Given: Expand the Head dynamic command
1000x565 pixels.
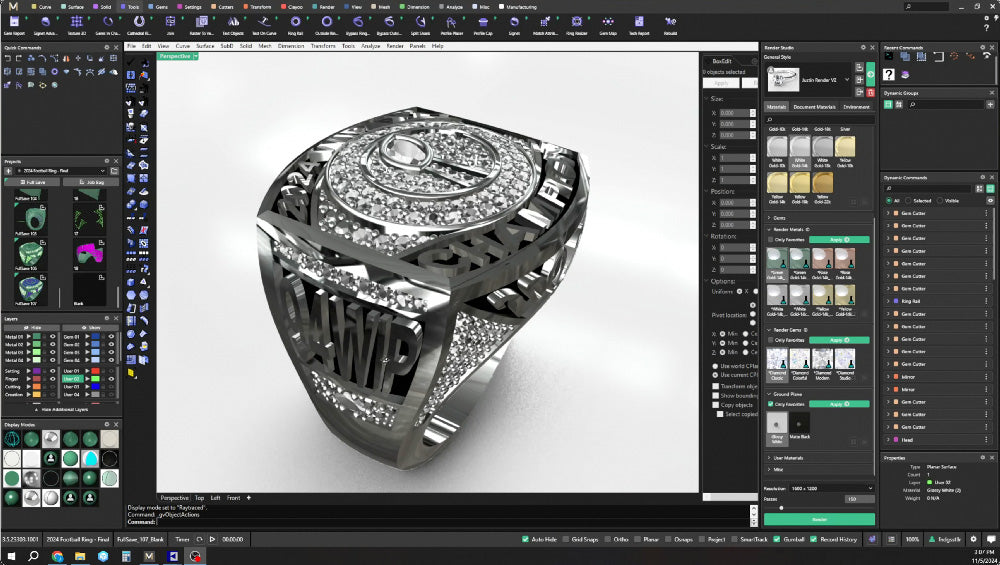Looking at the screenshot, I should coord(888,439).
